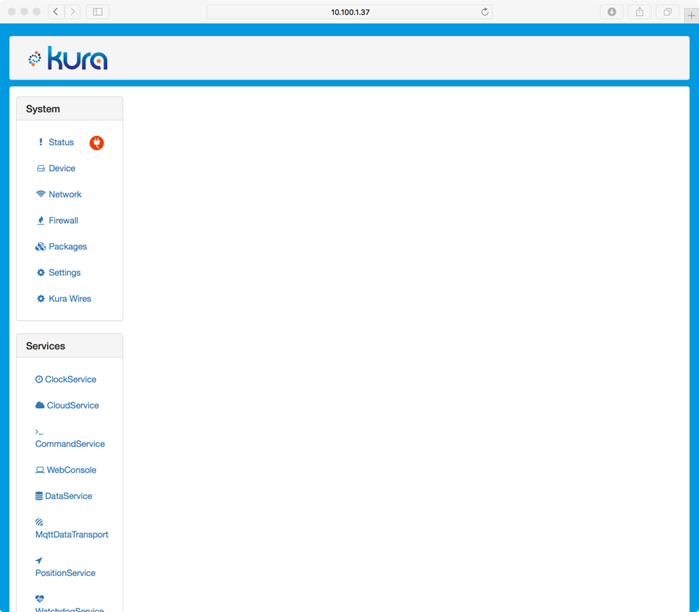Screen dimensions: 699x612
Task: Select CommandService in Services
Action: 70,444
